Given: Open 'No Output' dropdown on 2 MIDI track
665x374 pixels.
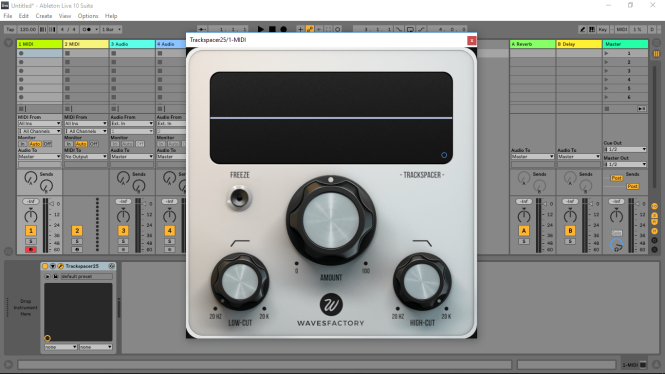Looking at the screenshot, I should (86, 156).
